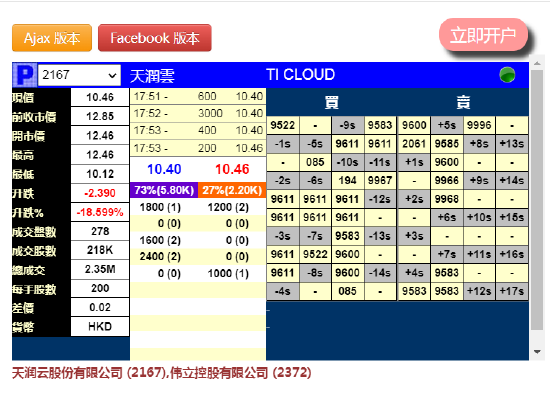The width and height of the screenshot is (550, 396).
Task: Click the 現價 value 10.46
Action: click(100, 97)
